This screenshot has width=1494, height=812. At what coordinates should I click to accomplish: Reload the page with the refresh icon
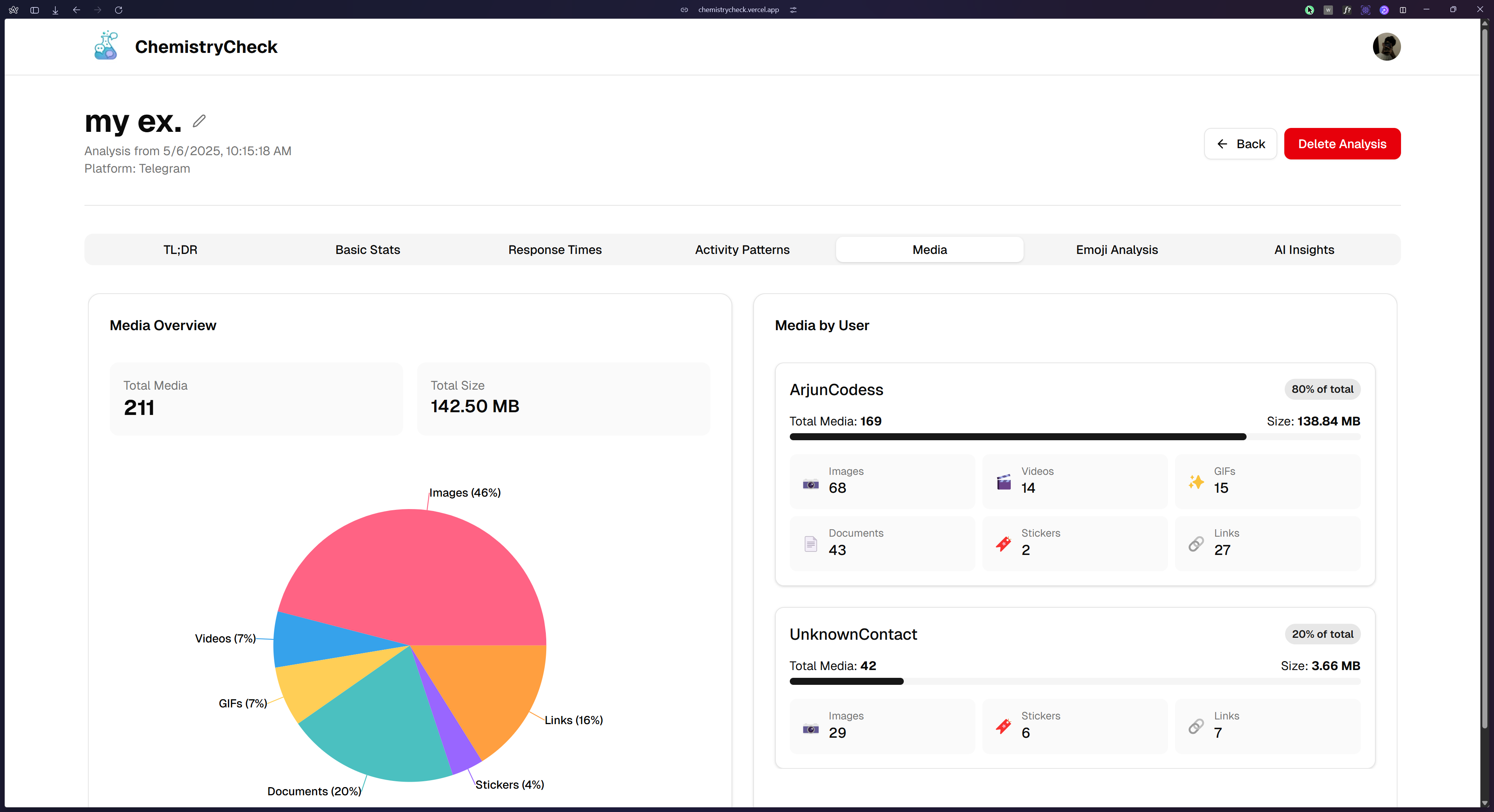coord(118,10)
